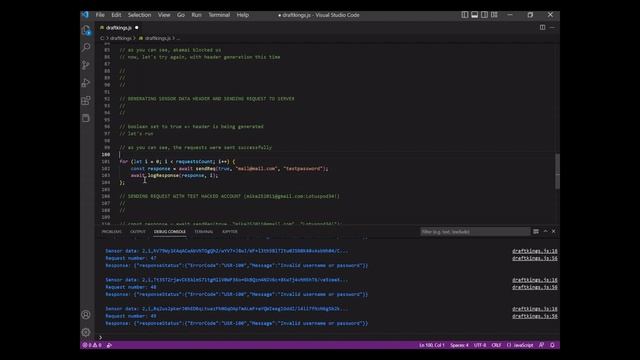Image resolution: width=640 pixels, height=360 pixels.
Task: Switch to the Terminal panel tab
Action: point(203,231)
